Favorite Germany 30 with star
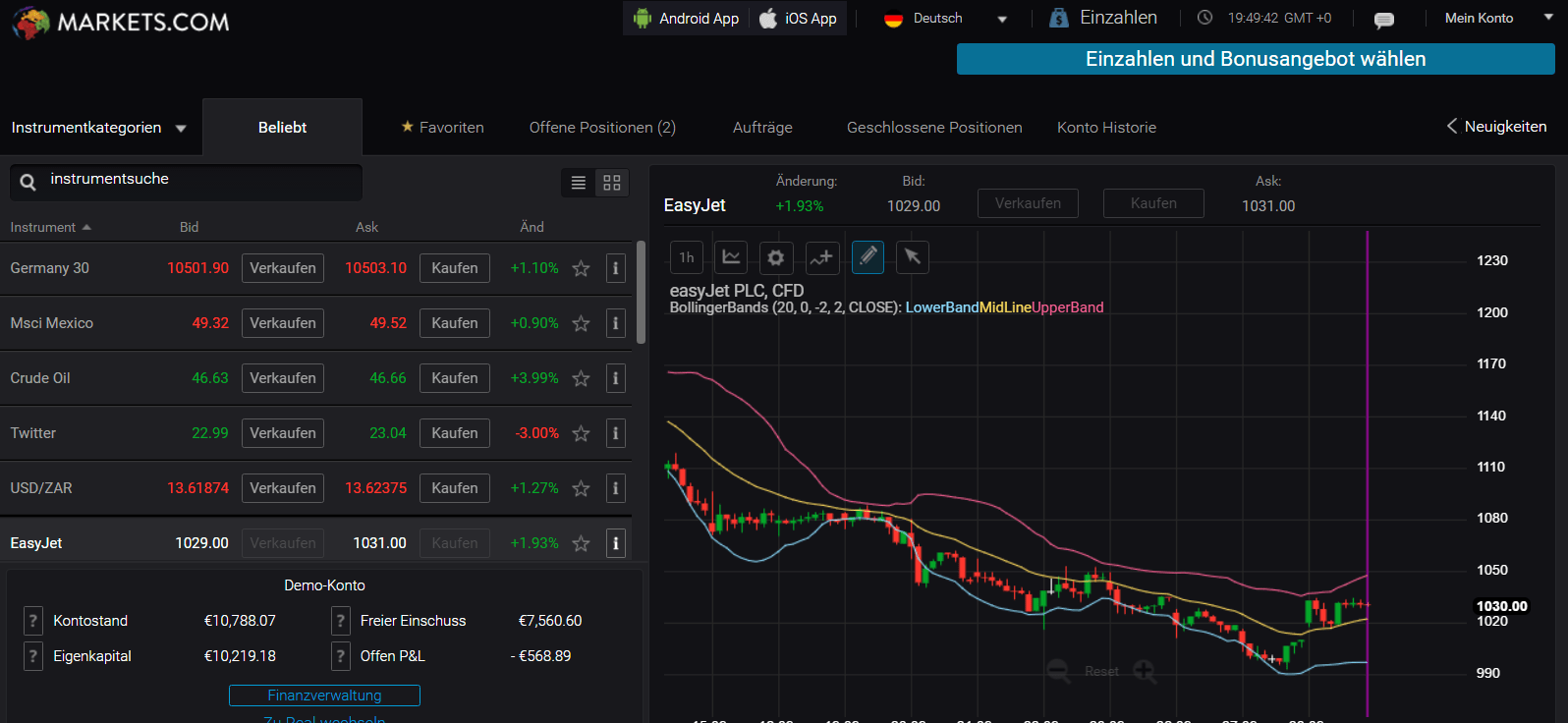 click(582, 268)
